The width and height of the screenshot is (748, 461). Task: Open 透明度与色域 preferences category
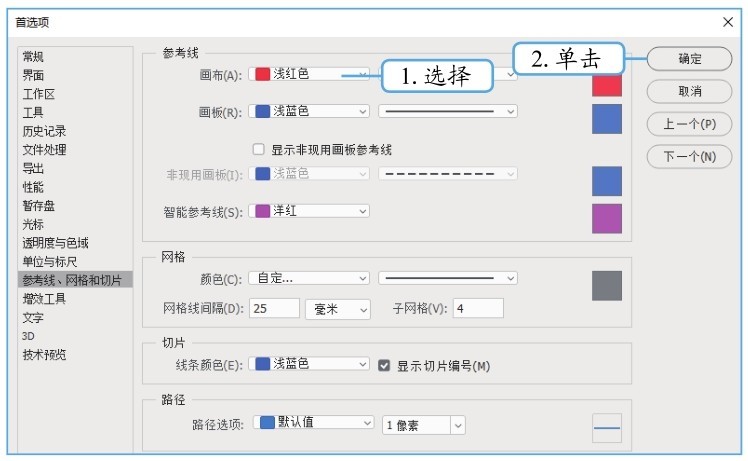point(55,243)
